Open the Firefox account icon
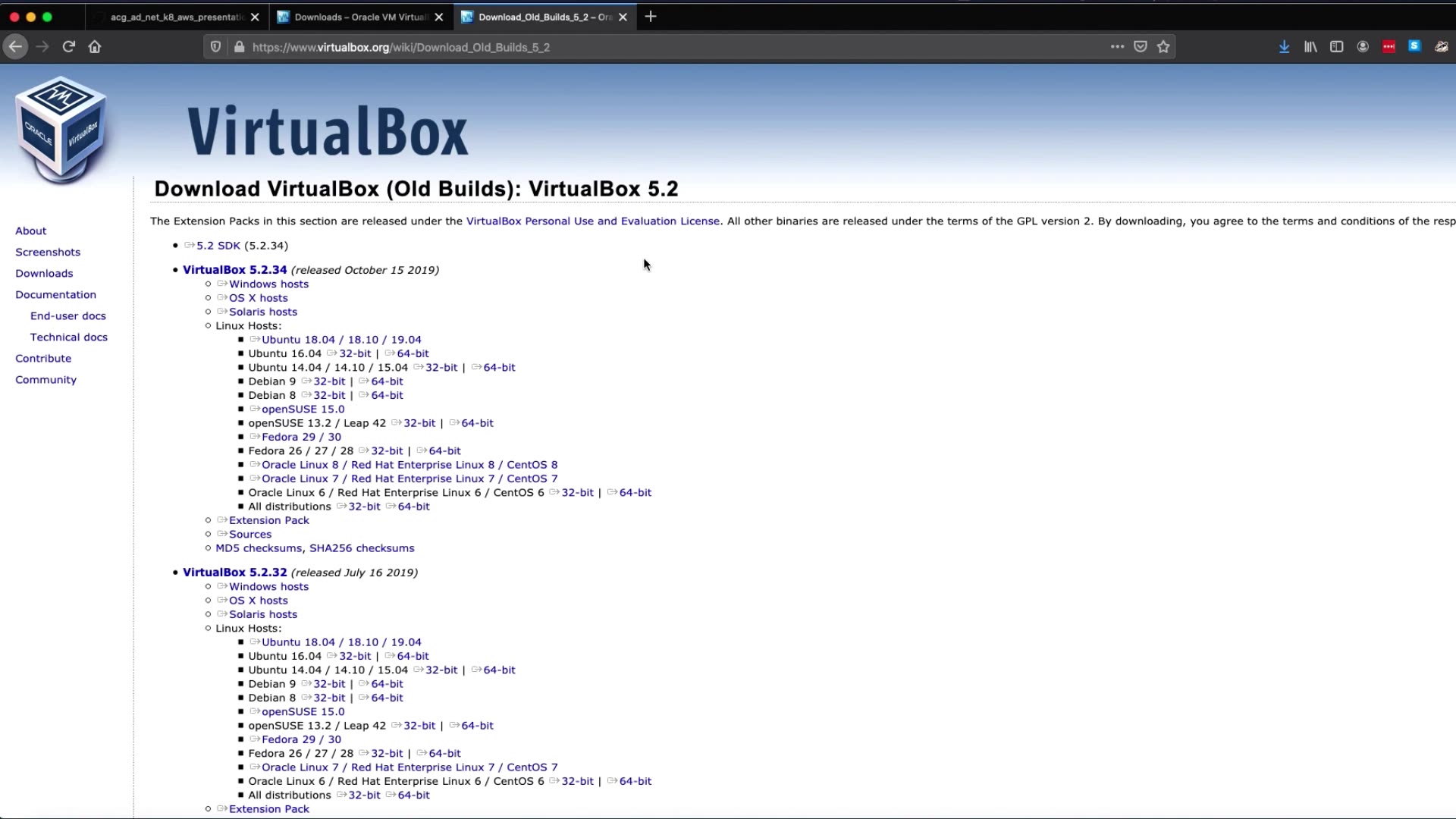1456x819 pixels. [x=1363, y=47]
